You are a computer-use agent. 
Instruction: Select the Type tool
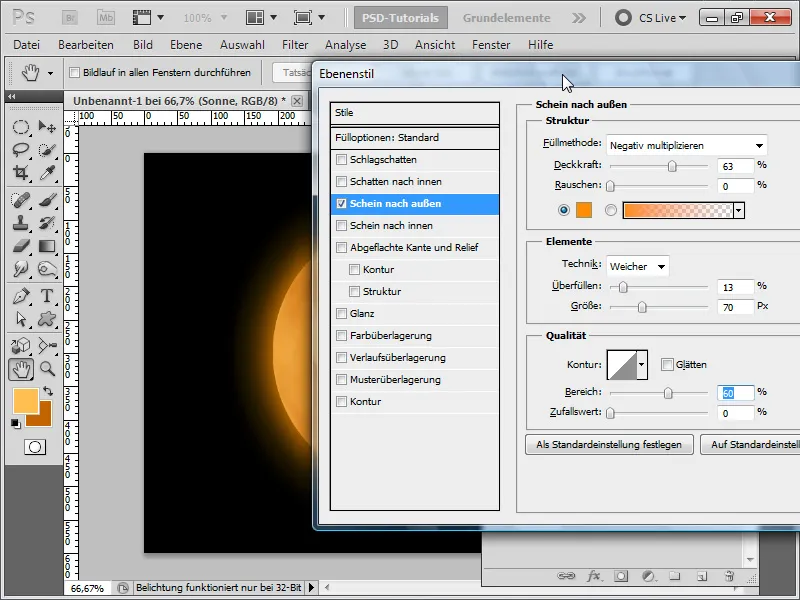pos(47,296)
